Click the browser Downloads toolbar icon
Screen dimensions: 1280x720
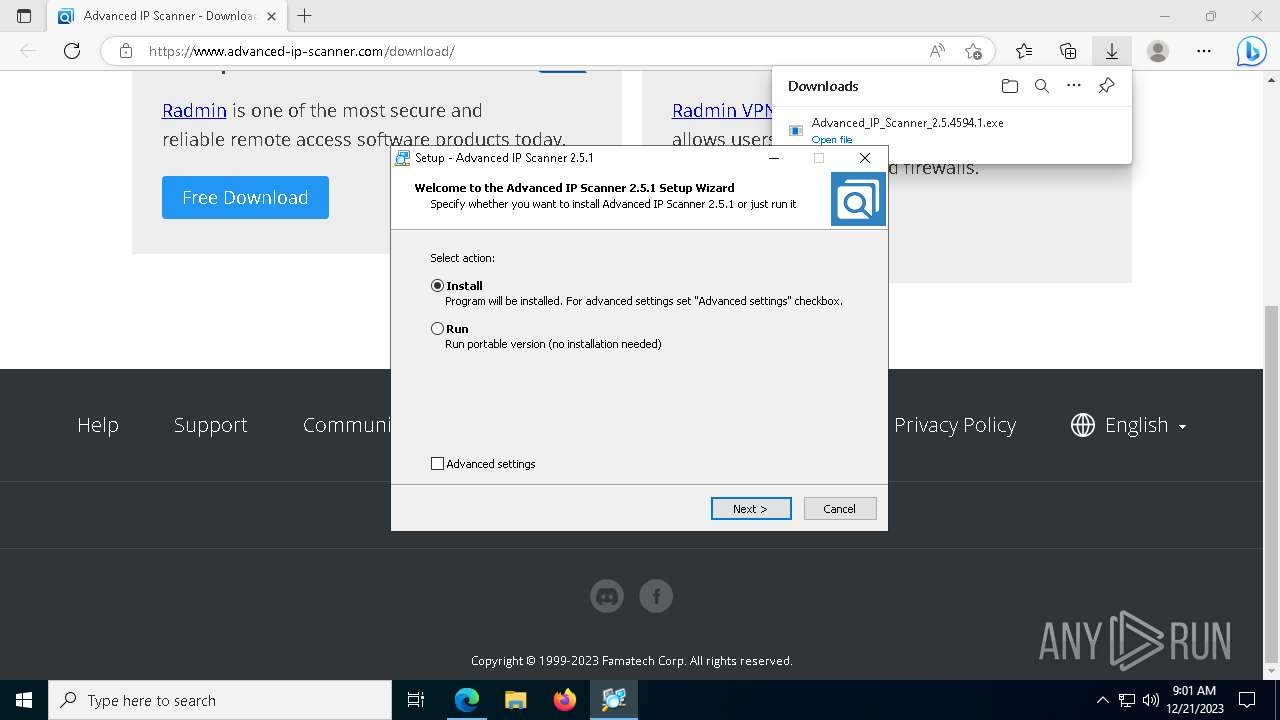pyautogui.click(x=1111, y=51)
